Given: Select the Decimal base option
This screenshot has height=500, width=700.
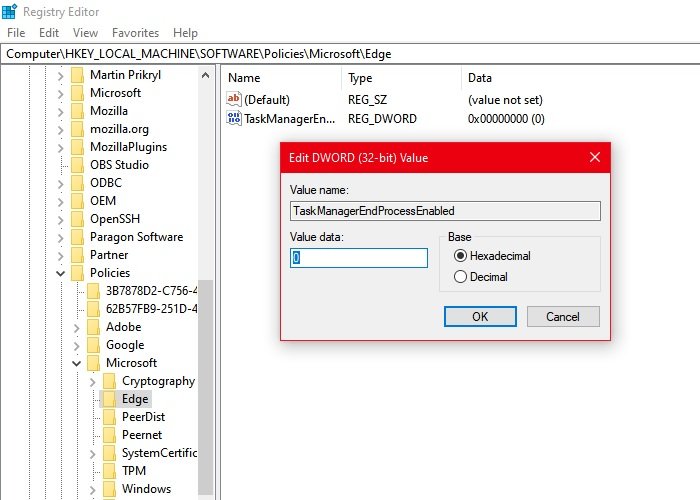Looking at the screenshot, I should click(x=460, y=277).
